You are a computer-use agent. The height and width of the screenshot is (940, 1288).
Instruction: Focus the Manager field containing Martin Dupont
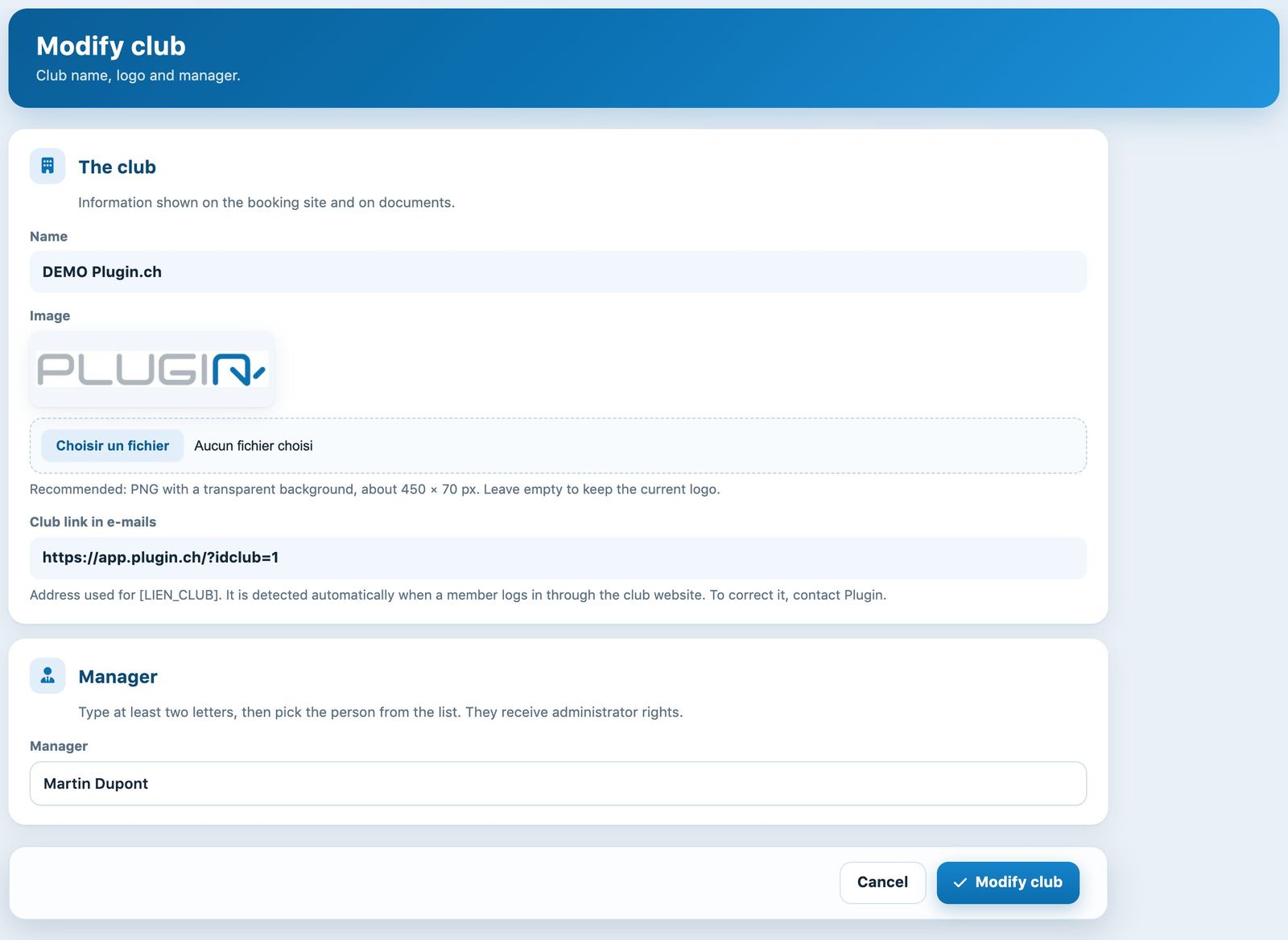coord(558,784)
